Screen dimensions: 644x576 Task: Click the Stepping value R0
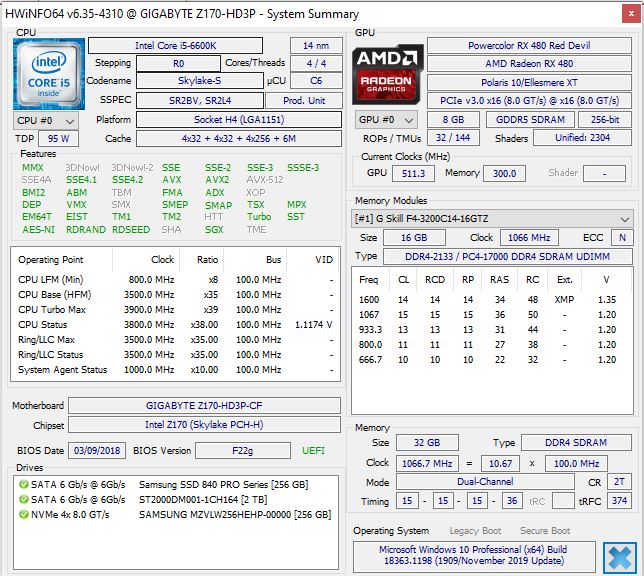tap(178, 64)
